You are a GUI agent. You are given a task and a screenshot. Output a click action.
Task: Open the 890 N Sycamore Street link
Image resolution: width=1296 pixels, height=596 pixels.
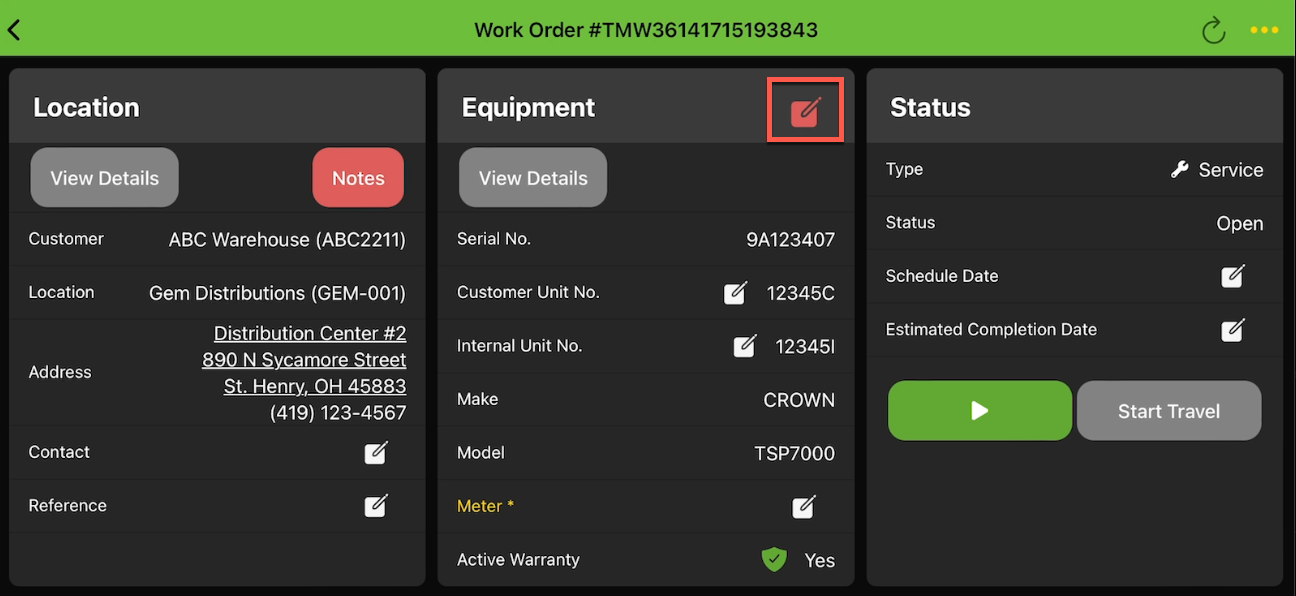click(x=304, y=360)
